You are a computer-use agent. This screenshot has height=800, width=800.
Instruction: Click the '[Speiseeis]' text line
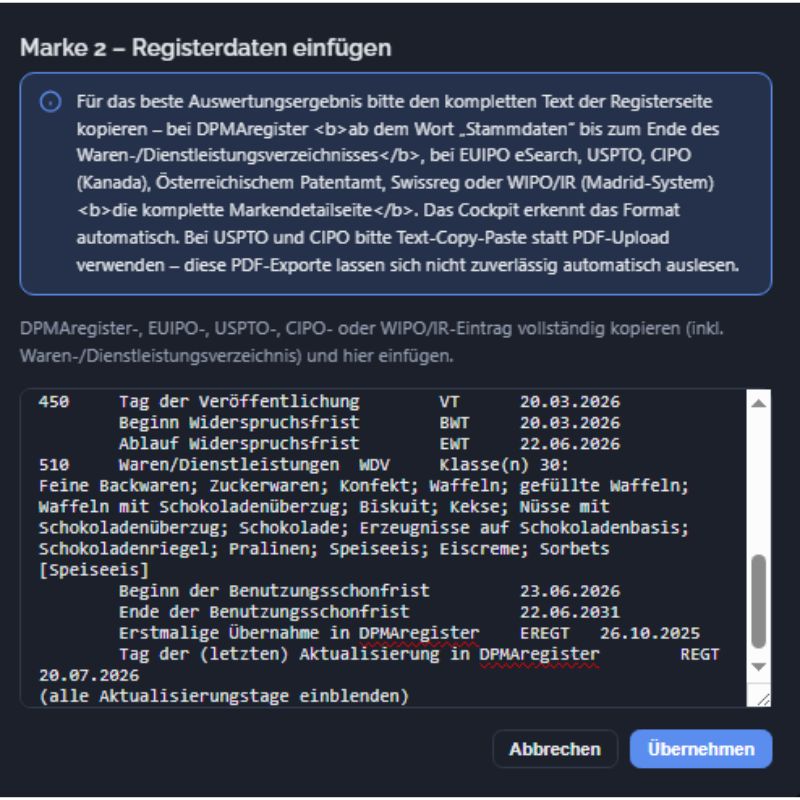(x=94, y=570)
